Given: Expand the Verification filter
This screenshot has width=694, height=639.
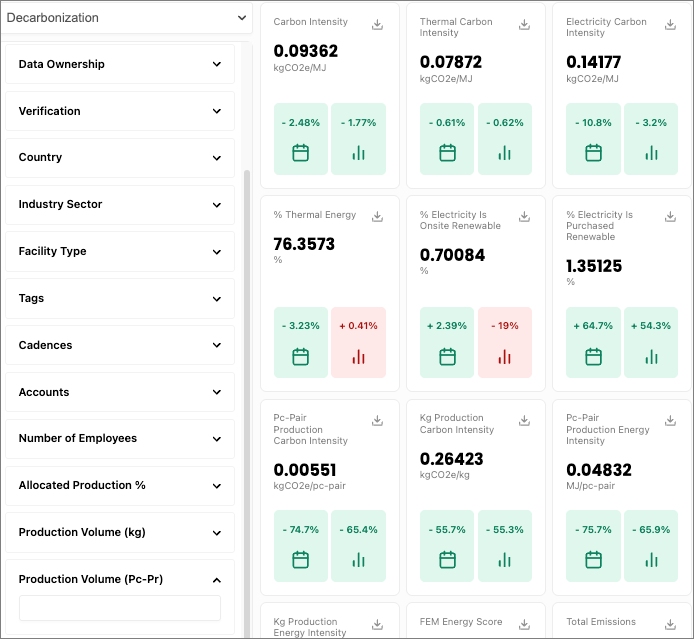Looking at the screenshot, I should [120, 111].
